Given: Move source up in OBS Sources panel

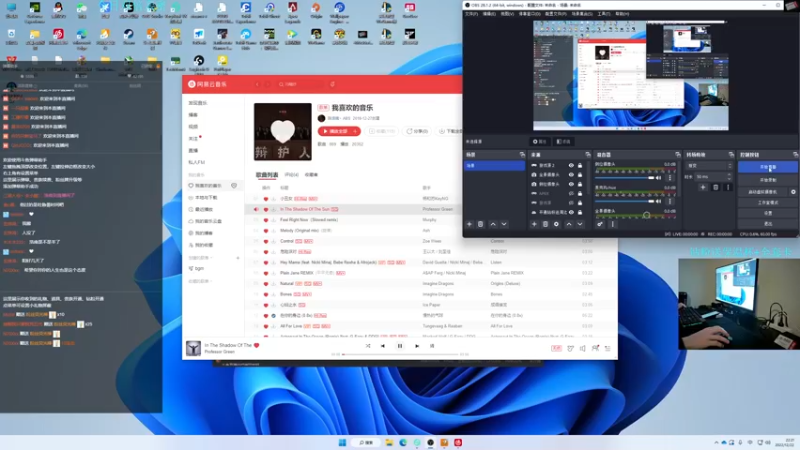Looking at the screenshot, I should coord(569,224).
